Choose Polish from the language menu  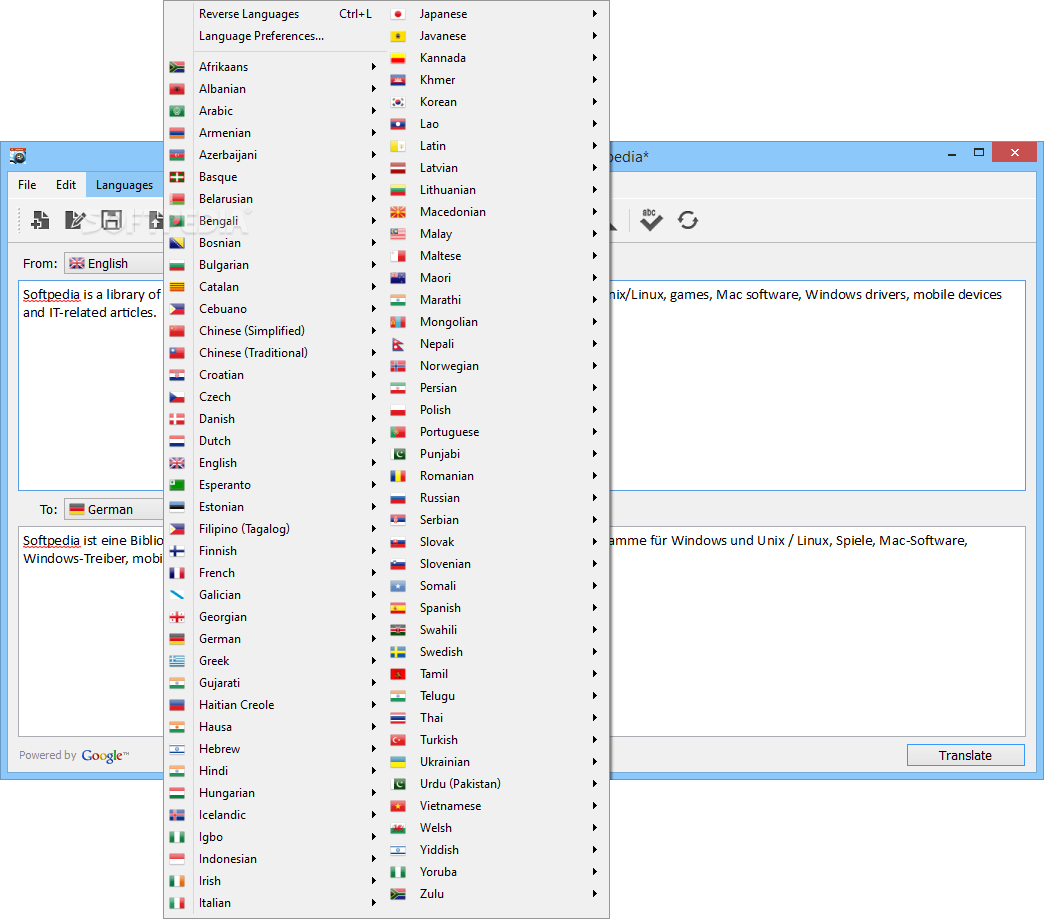[496, 410]
